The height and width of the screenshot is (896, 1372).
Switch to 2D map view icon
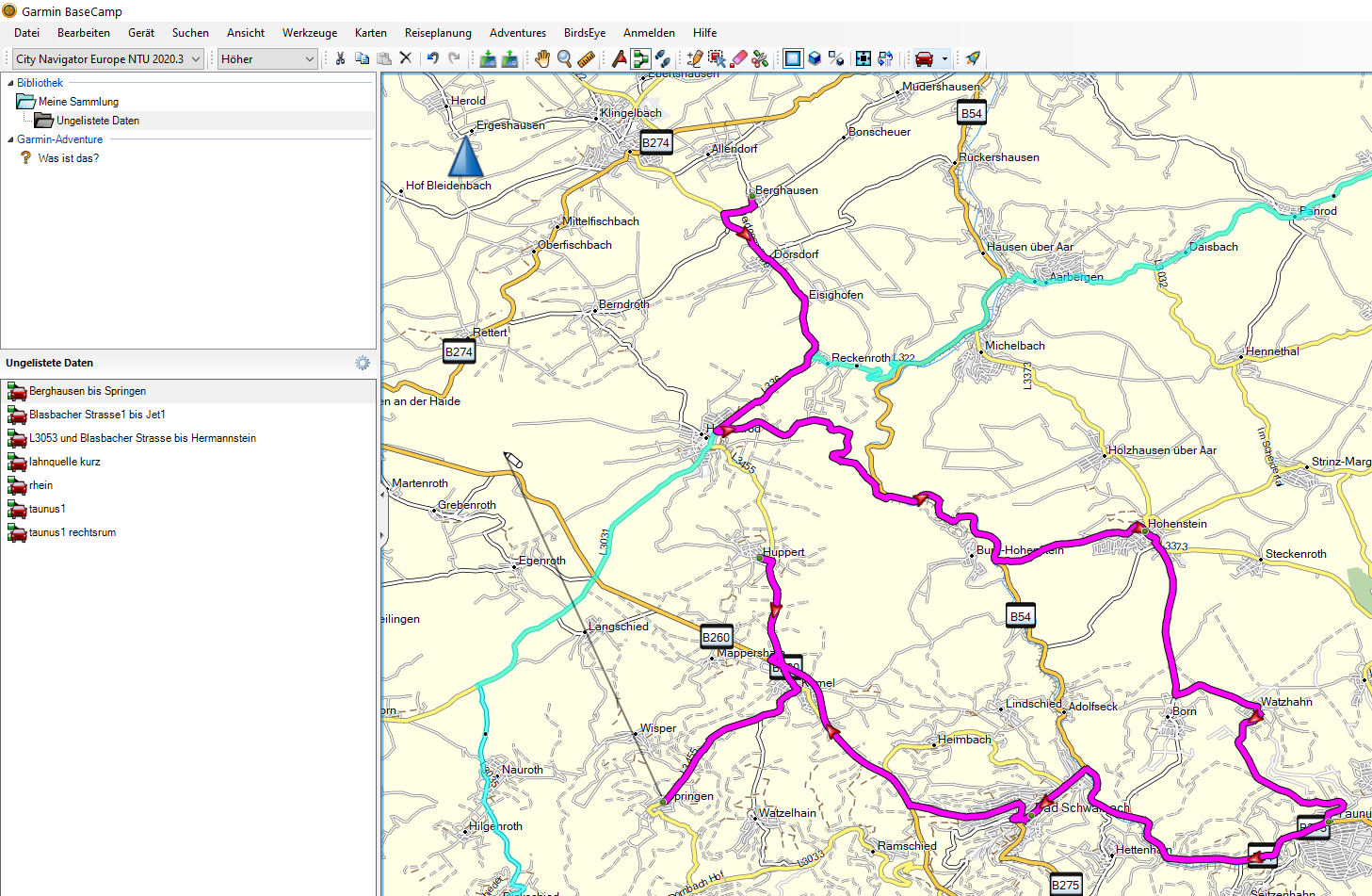pyautogui.click(x=793, y=58)
